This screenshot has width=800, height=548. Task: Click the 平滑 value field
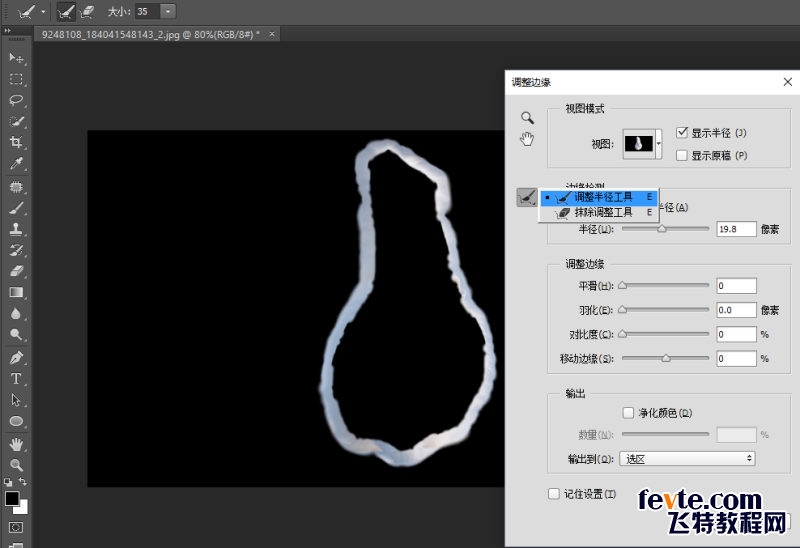736,286
